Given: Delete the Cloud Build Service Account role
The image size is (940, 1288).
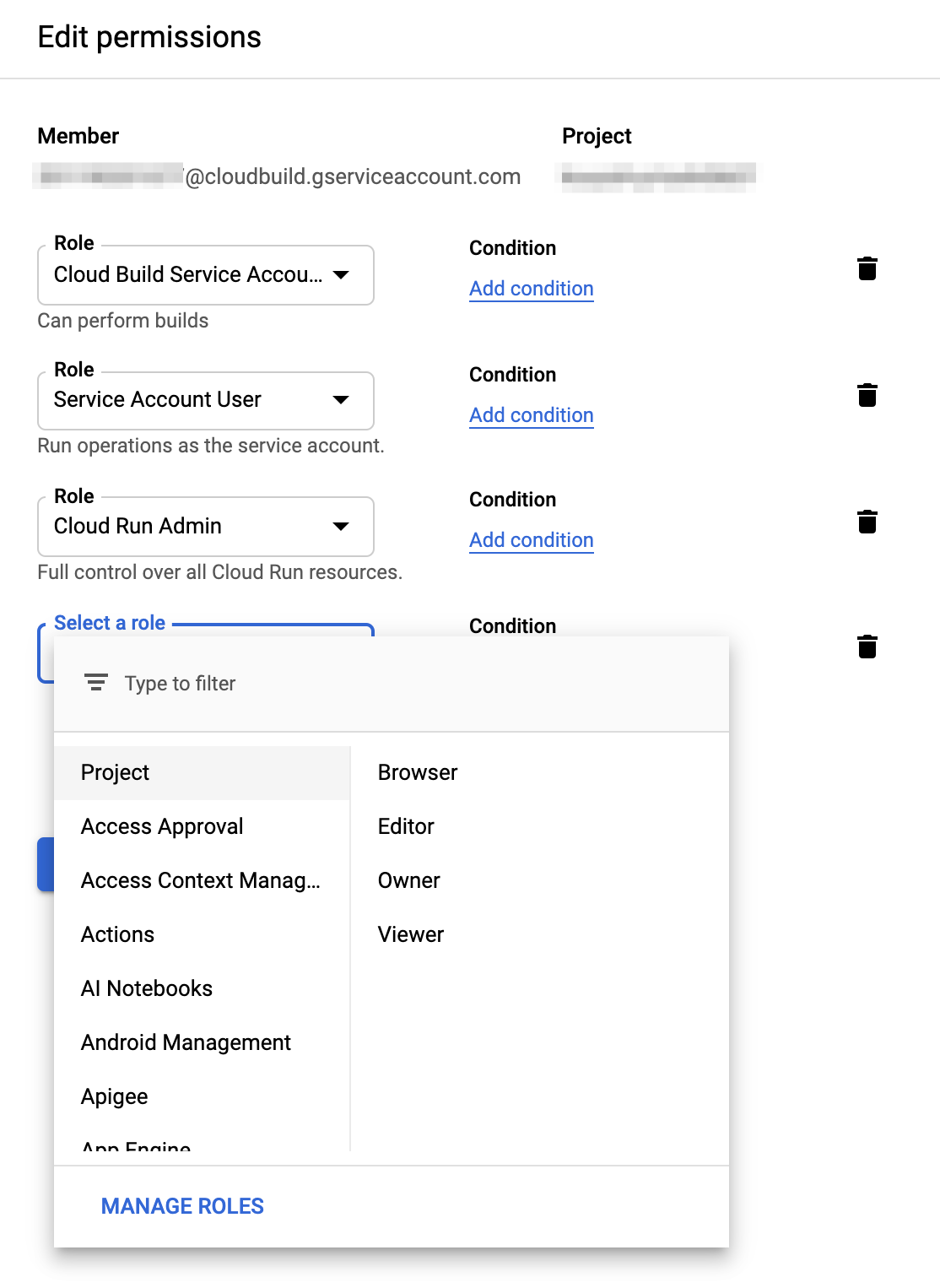Looking at the screenshot, I should [x=867, y=268].
